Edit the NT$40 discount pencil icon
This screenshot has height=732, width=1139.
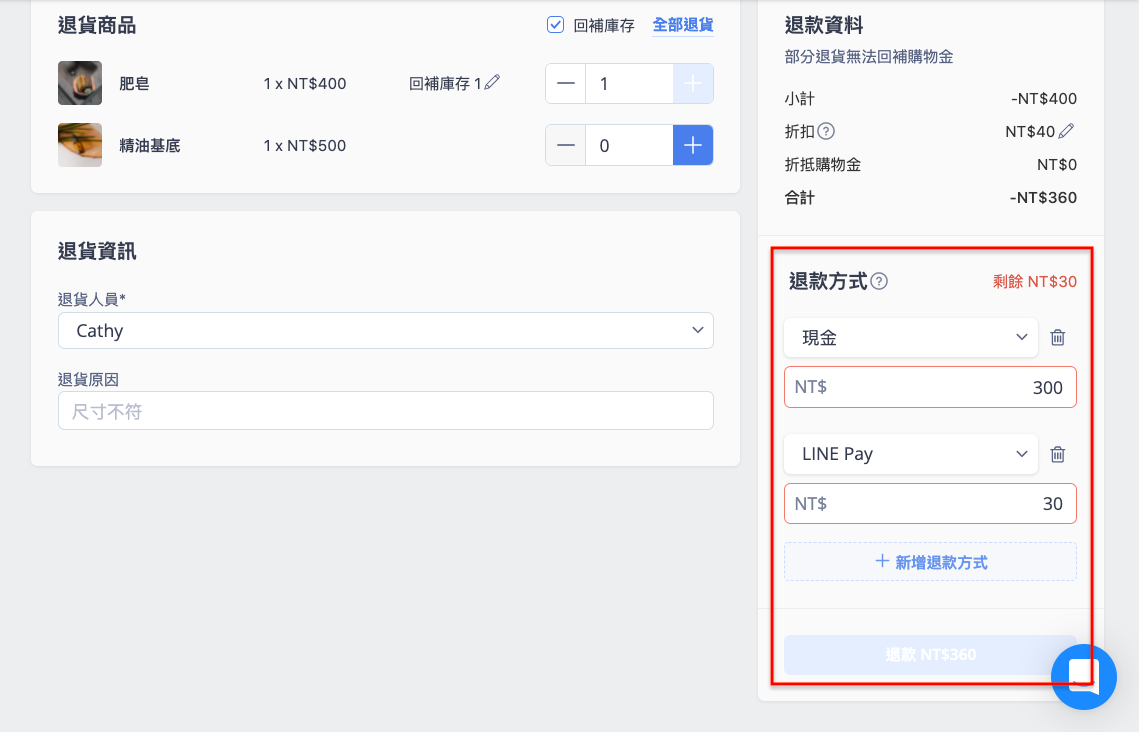[1066, 131]
